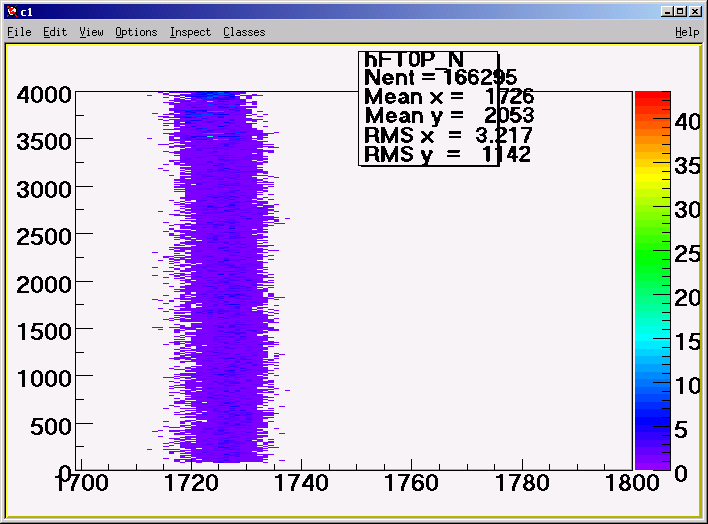Click the 15 label on the palette axis
The image size is (708, 524).
[688, 342]
